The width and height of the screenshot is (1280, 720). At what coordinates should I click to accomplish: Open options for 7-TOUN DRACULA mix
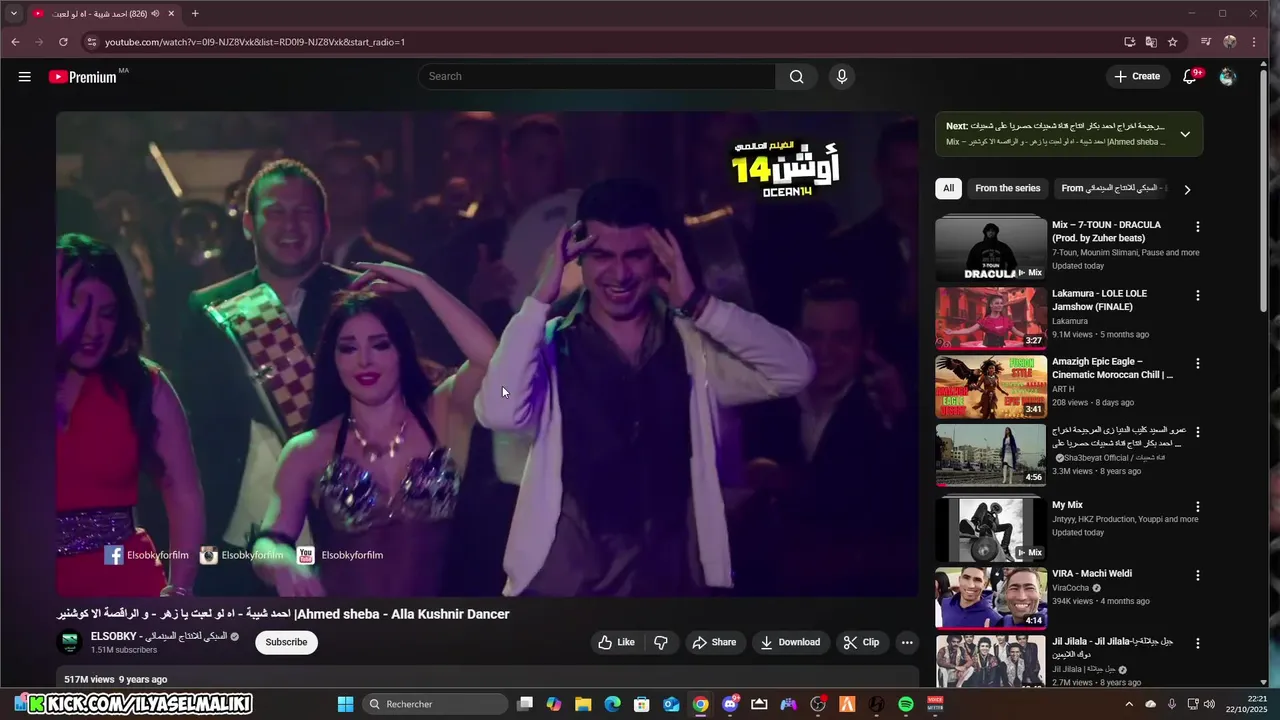point(1198,227)
